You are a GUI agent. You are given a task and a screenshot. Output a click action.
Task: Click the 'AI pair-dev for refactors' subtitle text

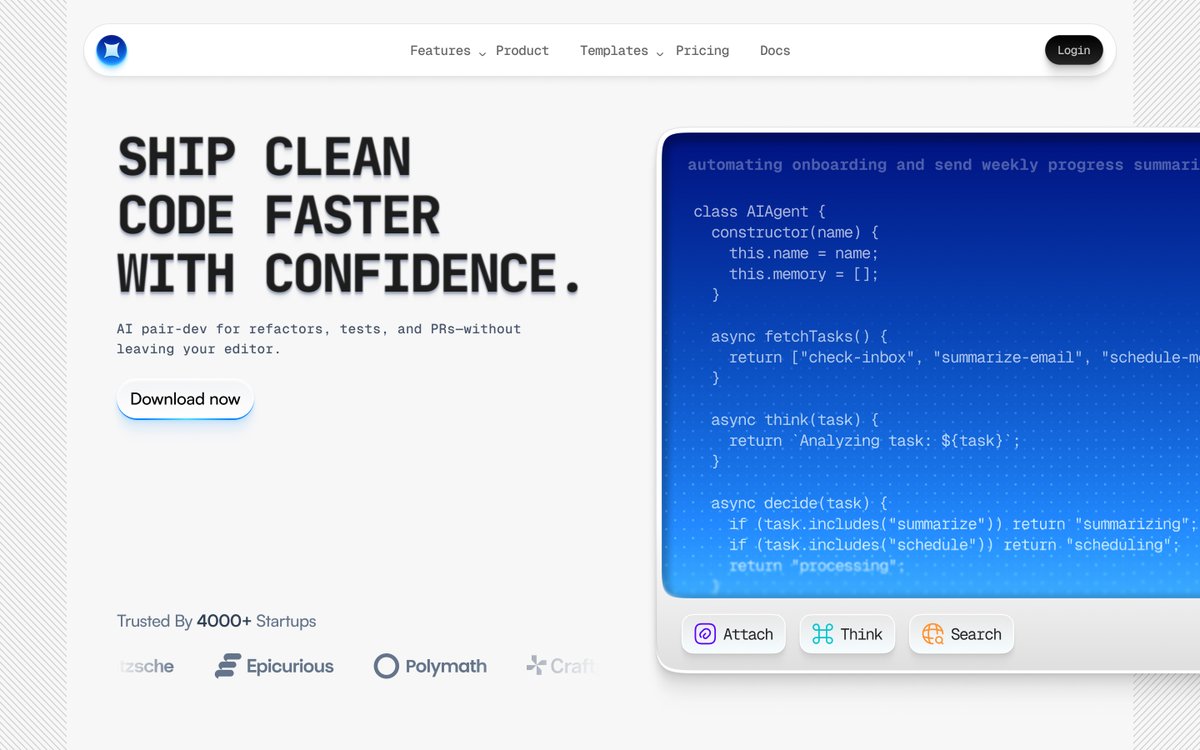tap(319, 339)
